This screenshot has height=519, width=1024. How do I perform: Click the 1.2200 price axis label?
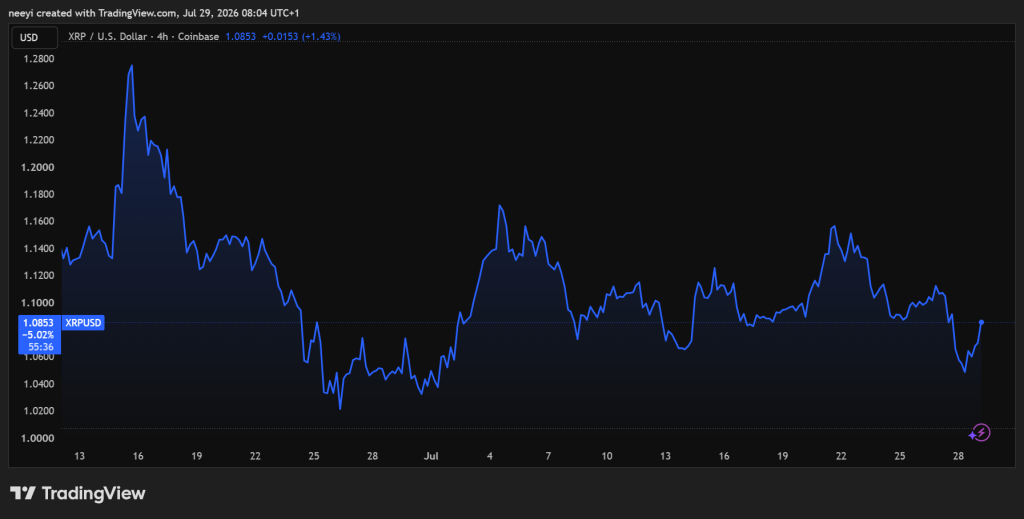[x=39, y=140]
